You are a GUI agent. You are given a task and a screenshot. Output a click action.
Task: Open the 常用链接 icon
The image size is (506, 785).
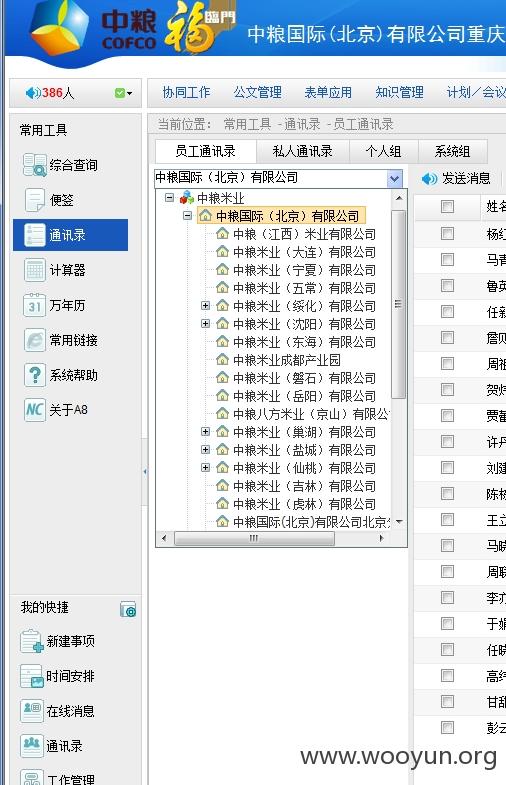pos(35,340)
